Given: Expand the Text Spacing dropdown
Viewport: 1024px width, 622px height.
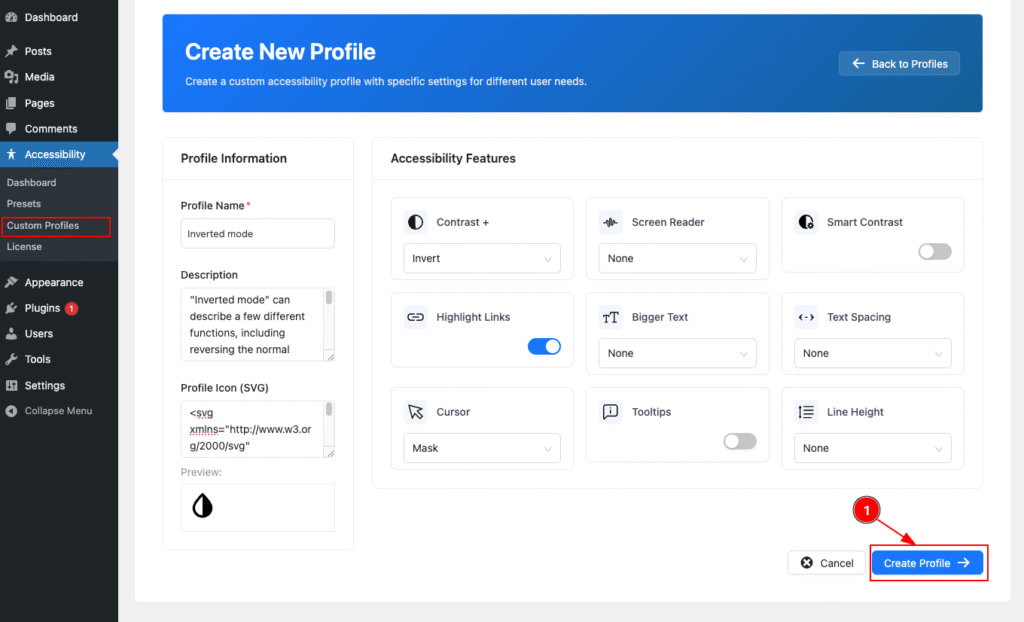Looking at the screenshot, I should coord(872,353).
